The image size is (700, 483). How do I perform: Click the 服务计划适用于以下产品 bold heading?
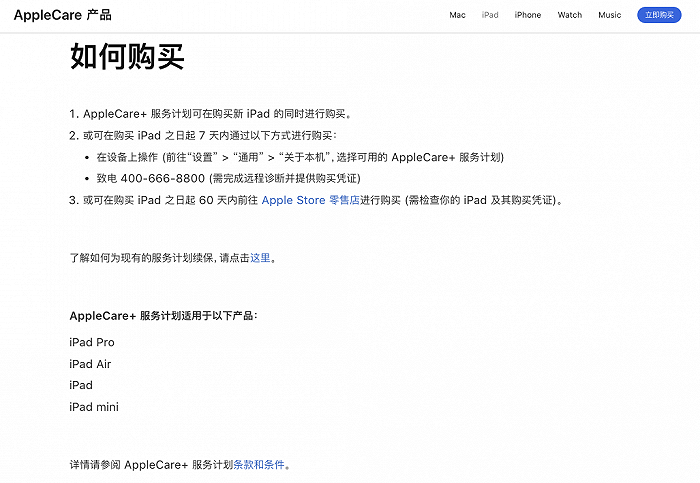[x=163, y=316]
